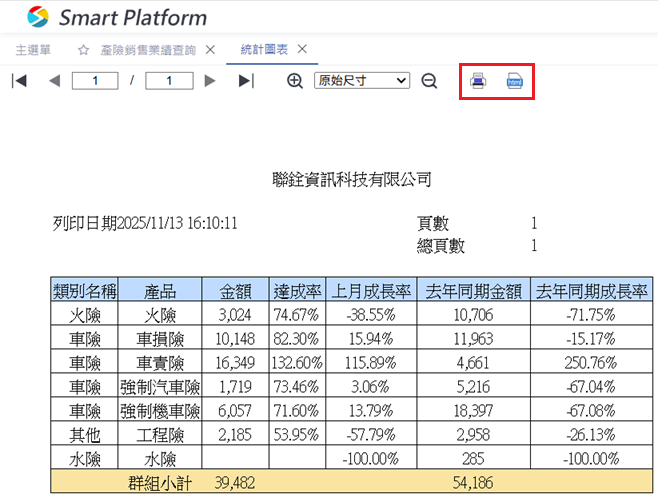Go to the next report page
The height and width of the screenshot is (499, 660).
coord(210,81)
